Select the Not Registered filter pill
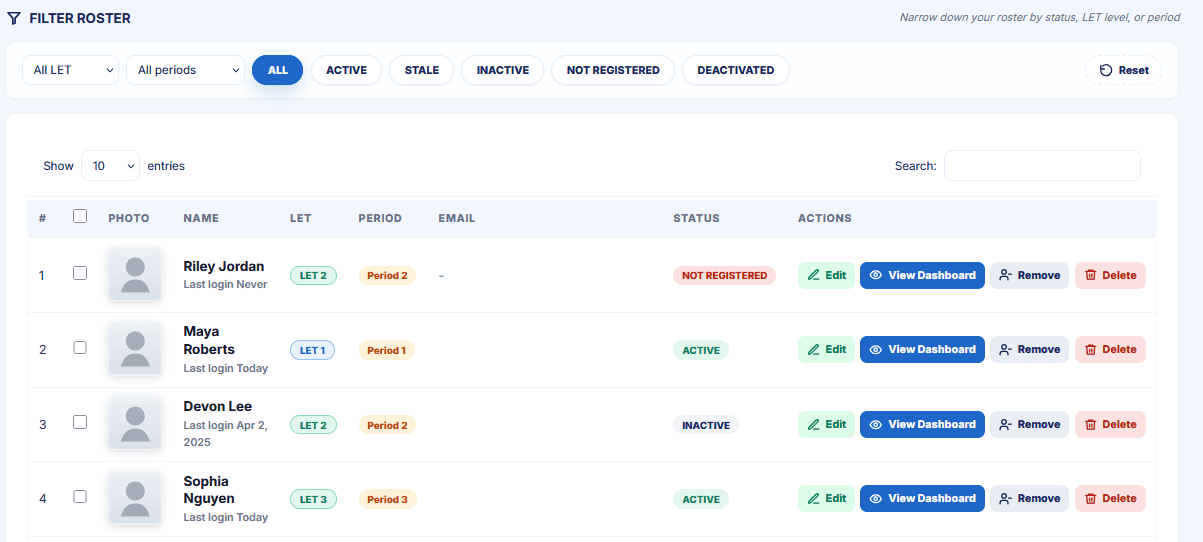 (x=613, y=70)
